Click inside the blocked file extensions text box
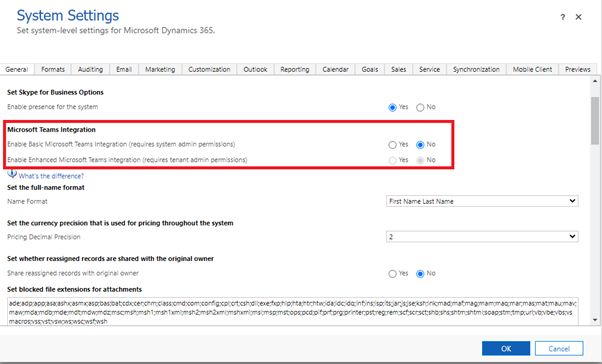 pos(293,311)
